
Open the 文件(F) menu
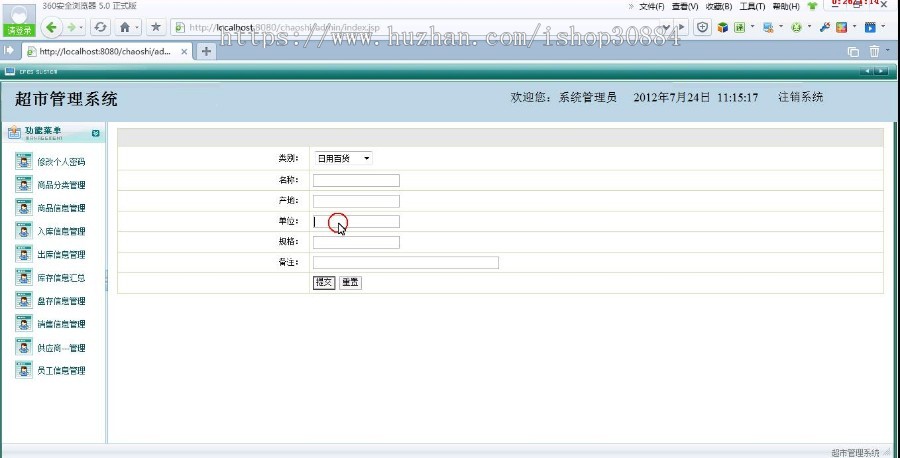click(x=651, y=7)
